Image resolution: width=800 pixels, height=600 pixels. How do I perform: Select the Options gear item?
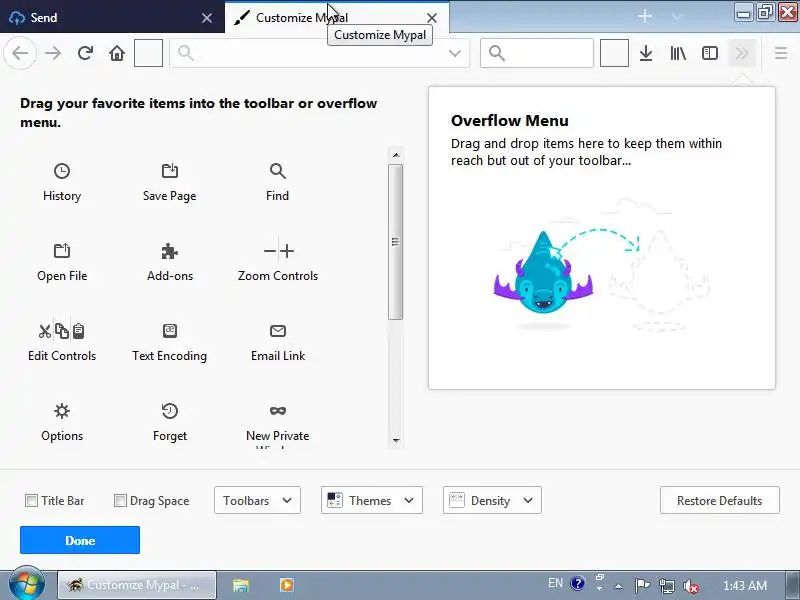62,422
